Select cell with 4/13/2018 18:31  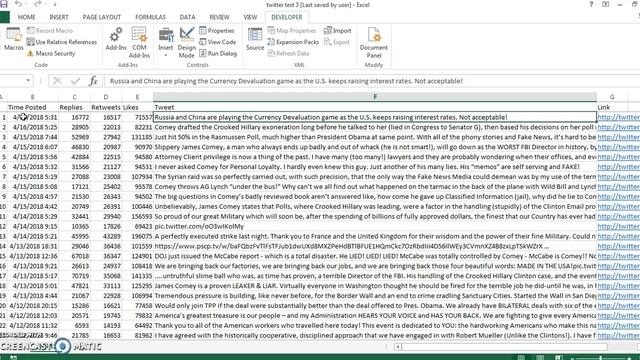32,246
